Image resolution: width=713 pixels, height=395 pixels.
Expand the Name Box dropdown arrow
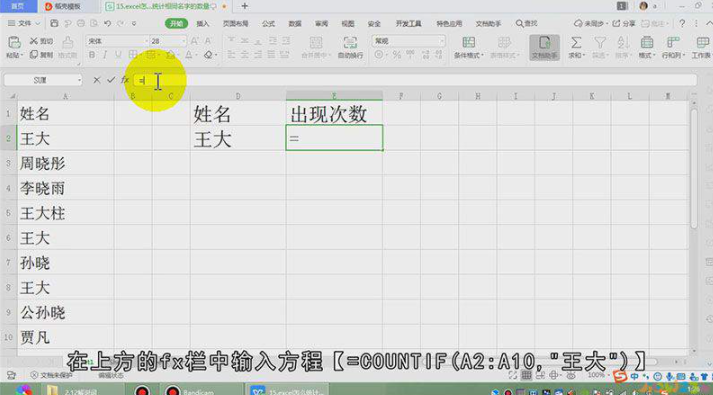[x=79, y=80]
